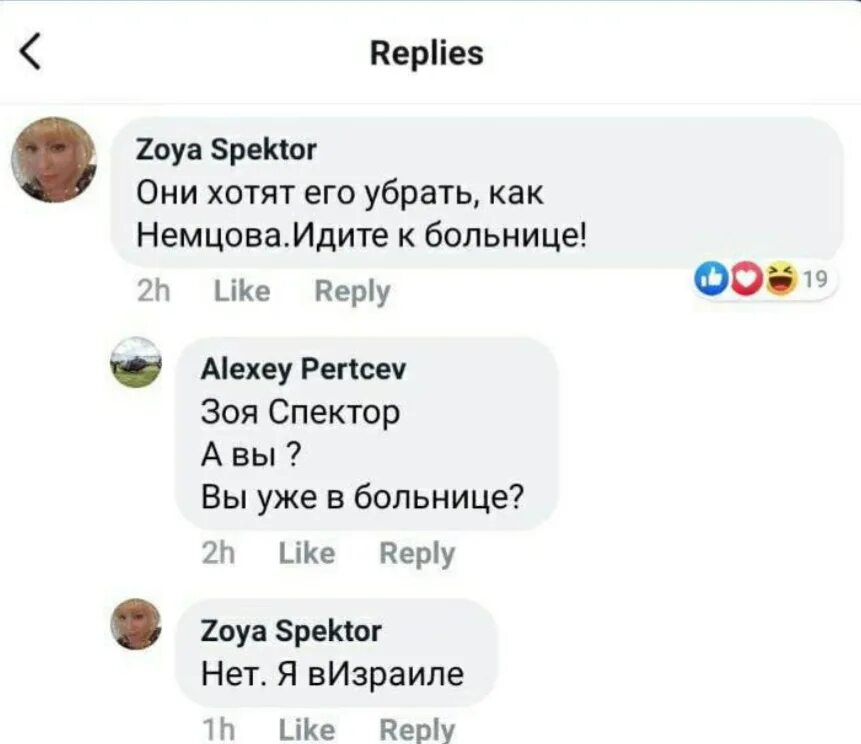Click the 1h timestamp on last reply
This screenshot has width=861, height=744.
pos(219,730)
